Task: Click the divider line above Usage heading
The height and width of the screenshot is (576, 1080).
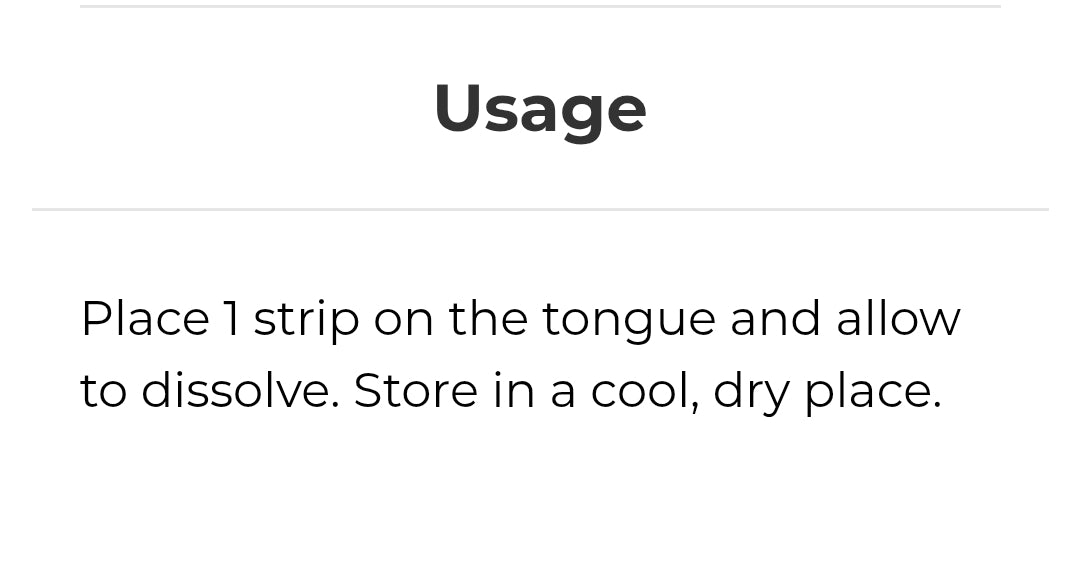Action: point(540,6)
